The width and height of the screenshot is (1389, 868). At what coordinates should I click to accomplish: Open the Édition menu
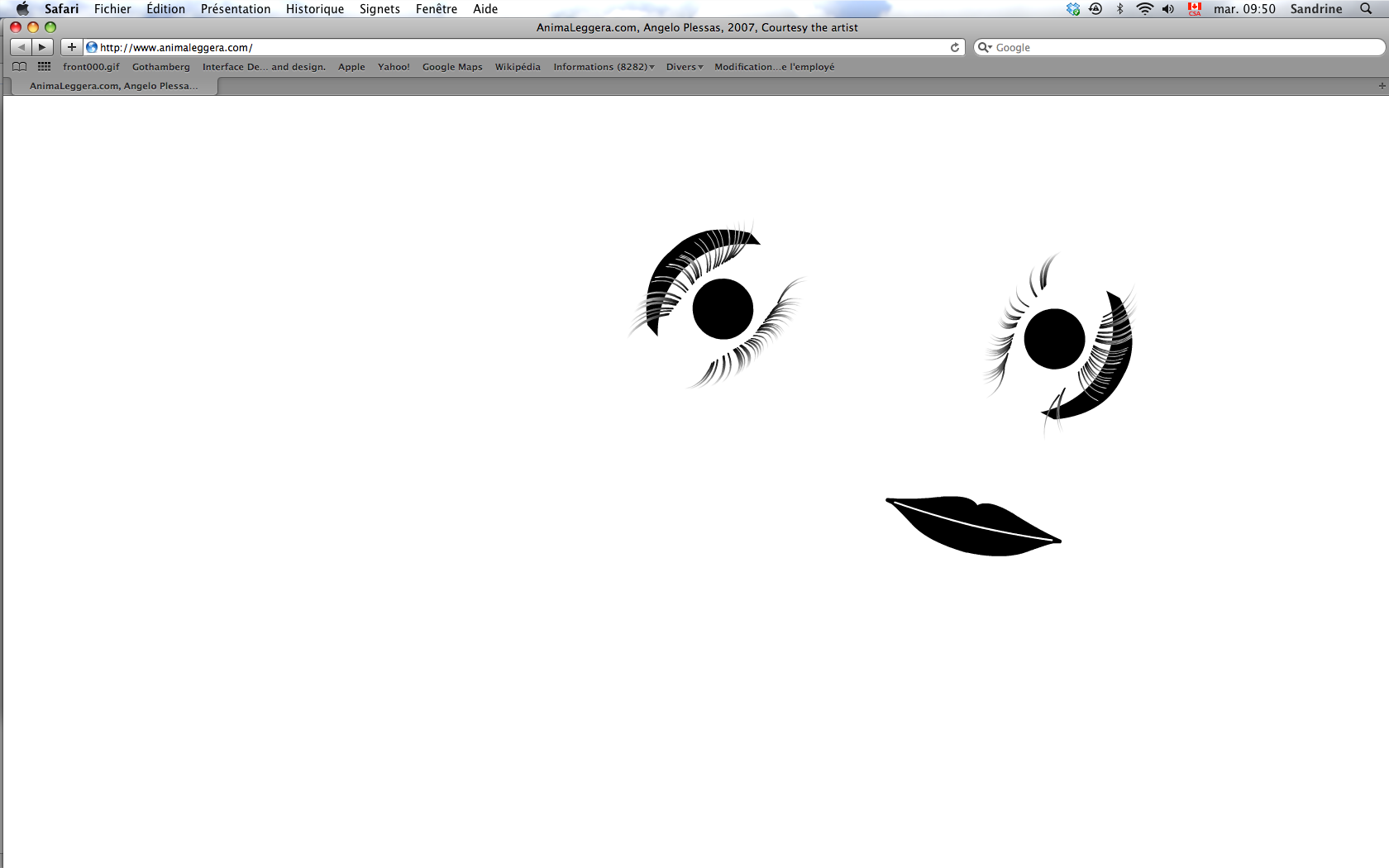coord(165,9)
